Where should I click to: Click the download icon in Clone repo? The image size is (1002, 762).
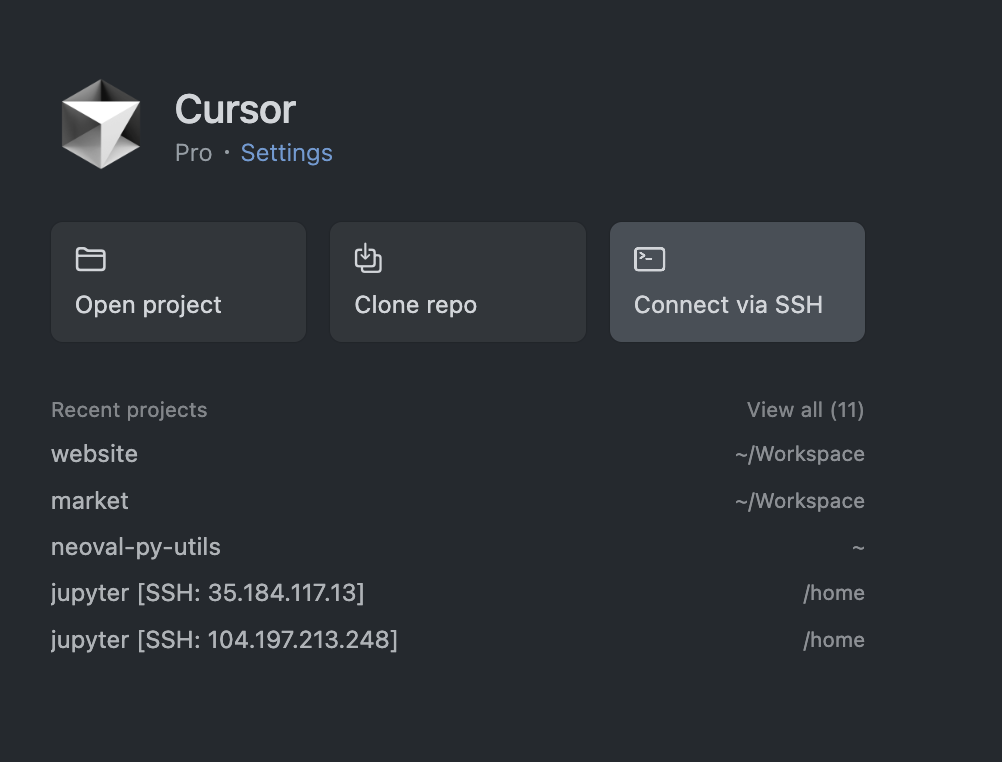(368, 258)
